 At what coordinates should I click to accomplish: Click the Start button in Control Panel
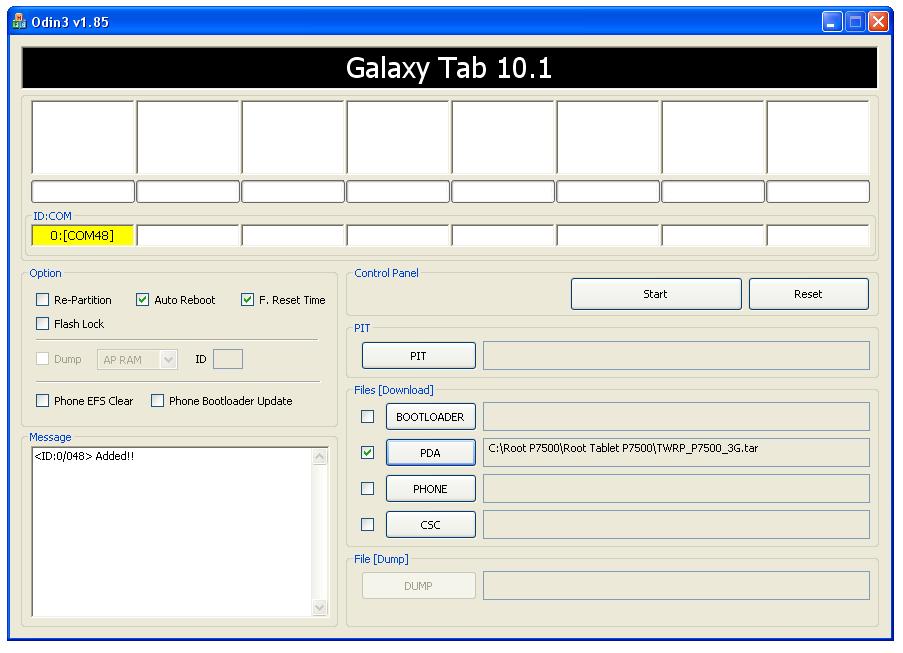point(656,294)
